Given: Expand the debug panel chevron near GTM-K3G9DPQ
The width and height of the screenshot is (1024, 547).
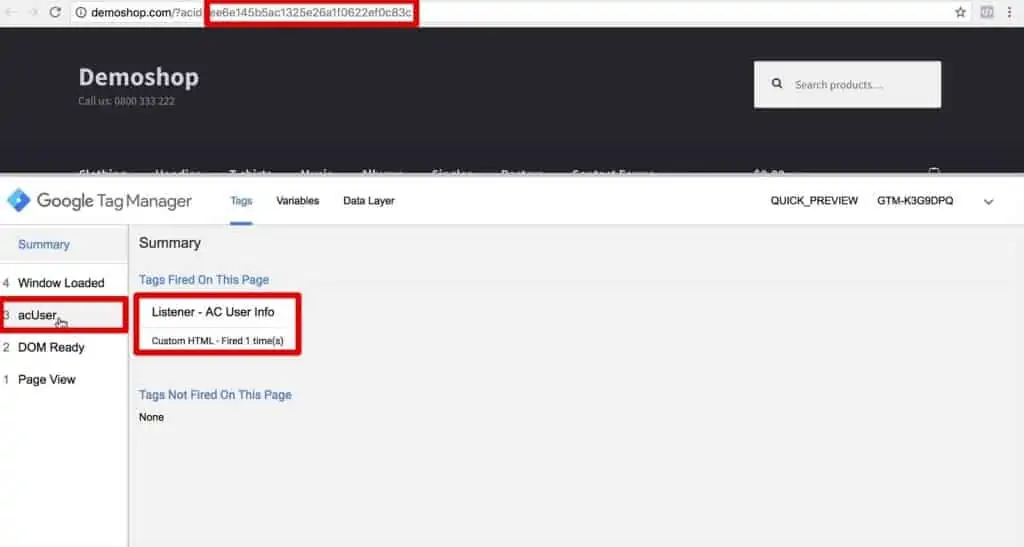Looking at the screenshot, I should (x=988, y=202).
